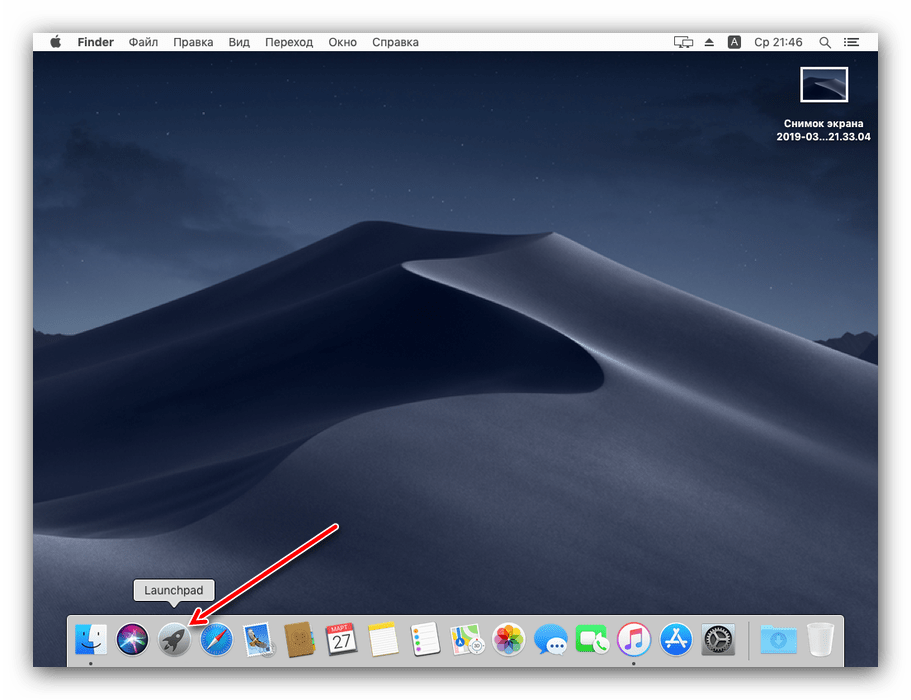Open Notification Center from the menu bar
911x700 pixels.
tap(851, 42)
